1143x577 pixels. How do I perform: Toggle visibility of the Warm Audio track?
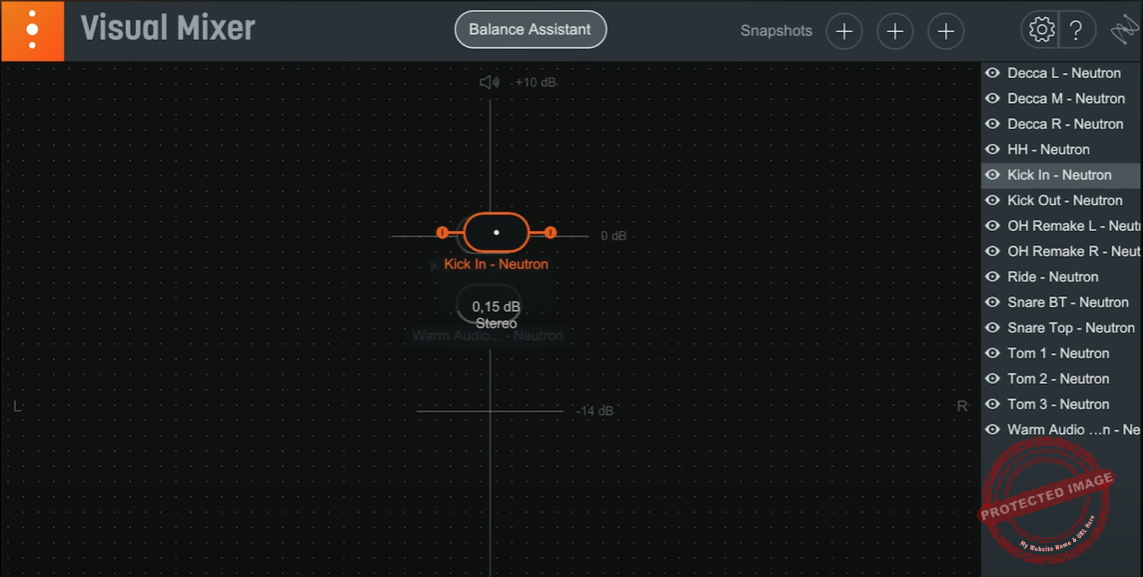click(992, 430)
